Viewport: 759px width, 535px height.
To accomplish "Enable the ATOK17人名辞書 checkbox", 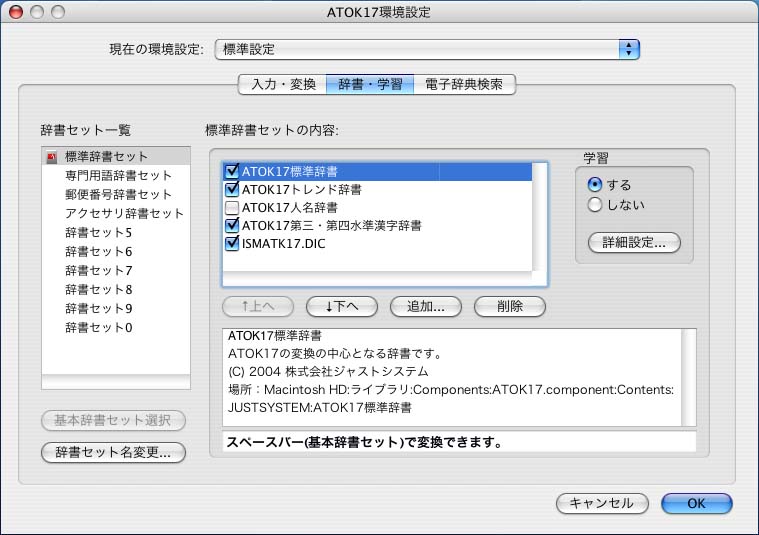I will tap(232, 208).
